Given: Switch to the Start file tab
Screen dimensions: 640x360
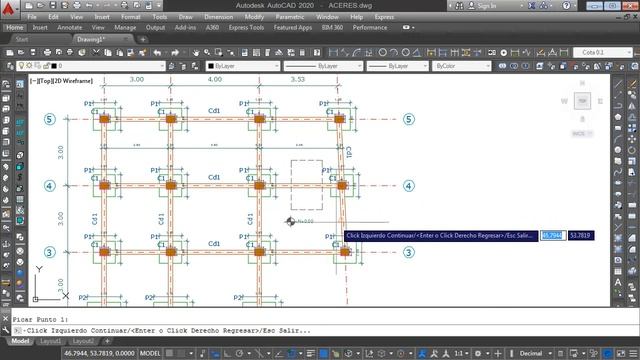Looking at the screenshot, I should coord(22,39).
